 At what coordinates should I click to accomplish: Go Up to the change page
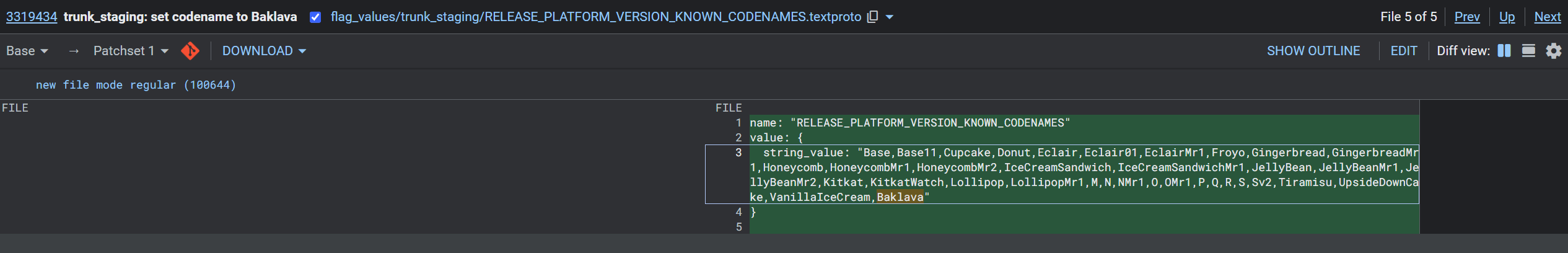click(x=1507, y=17)
